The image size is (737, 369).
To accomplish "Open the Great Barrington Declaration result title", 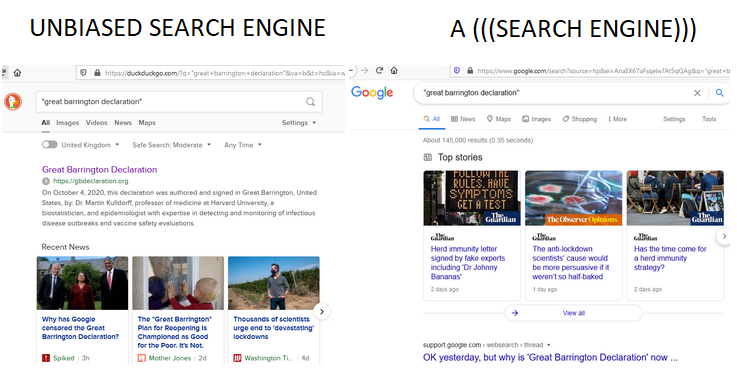I will coord(100,170).
